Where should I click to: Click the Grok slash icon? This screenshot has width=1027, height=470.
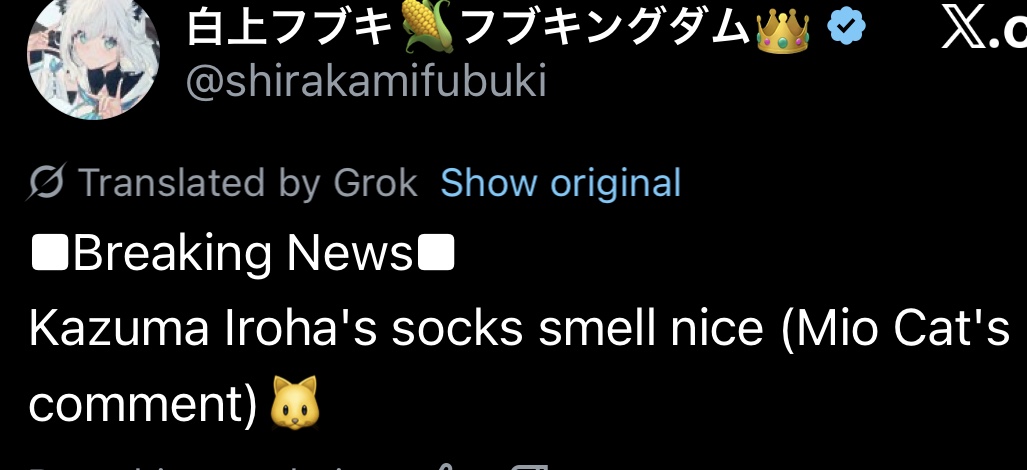[46, 182]
